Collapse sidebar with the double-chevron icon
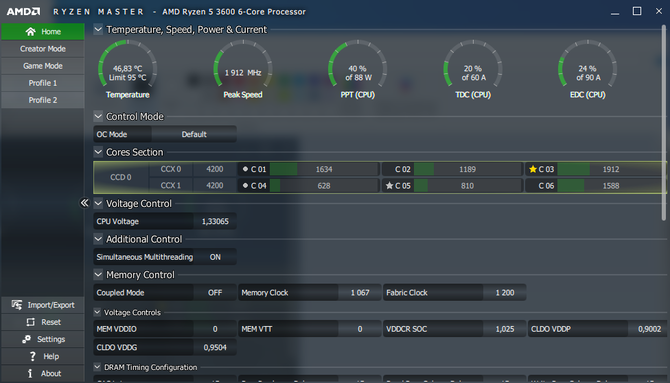 pos(84,203)
